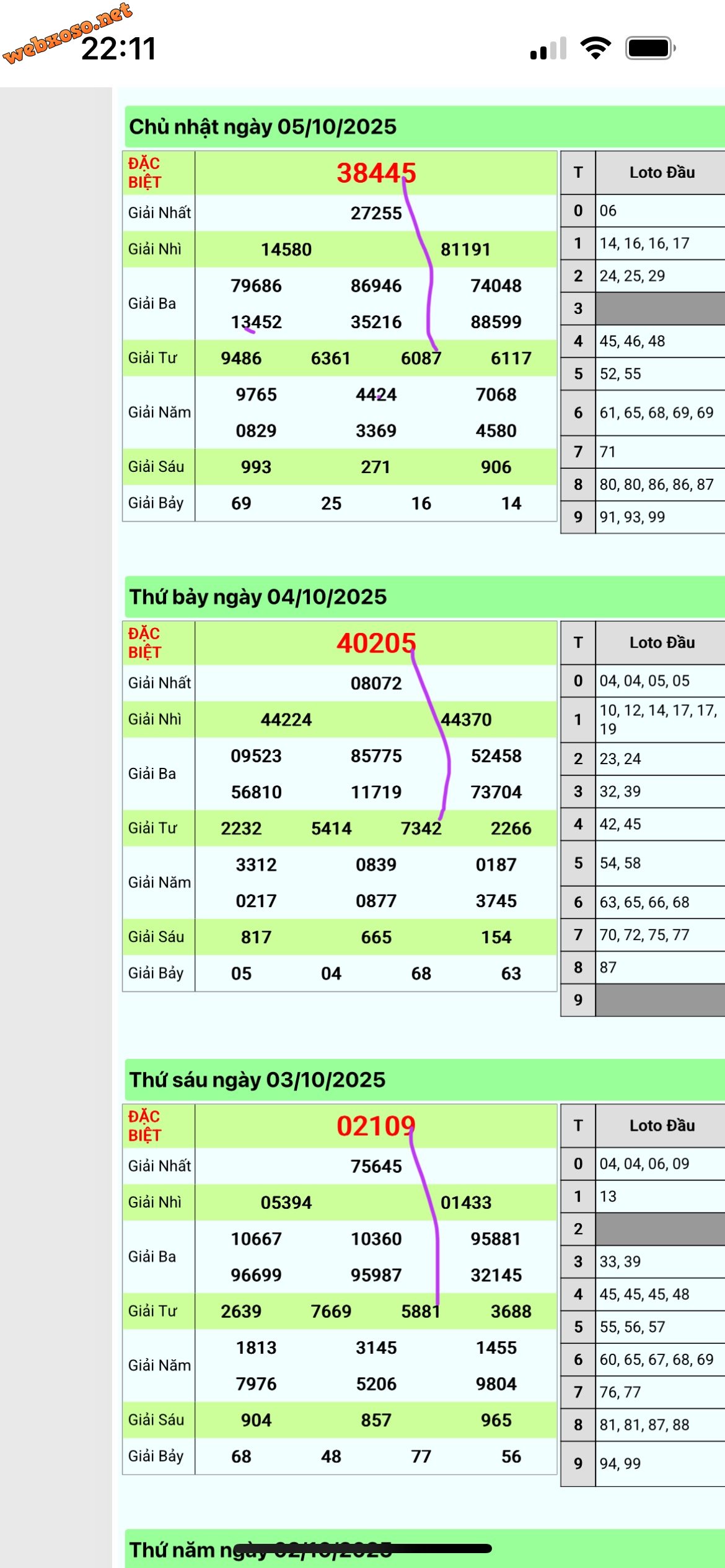Screen dimensions: 725x1568
Task: Tap fourth prize number 6087
Action: [421, 359]
